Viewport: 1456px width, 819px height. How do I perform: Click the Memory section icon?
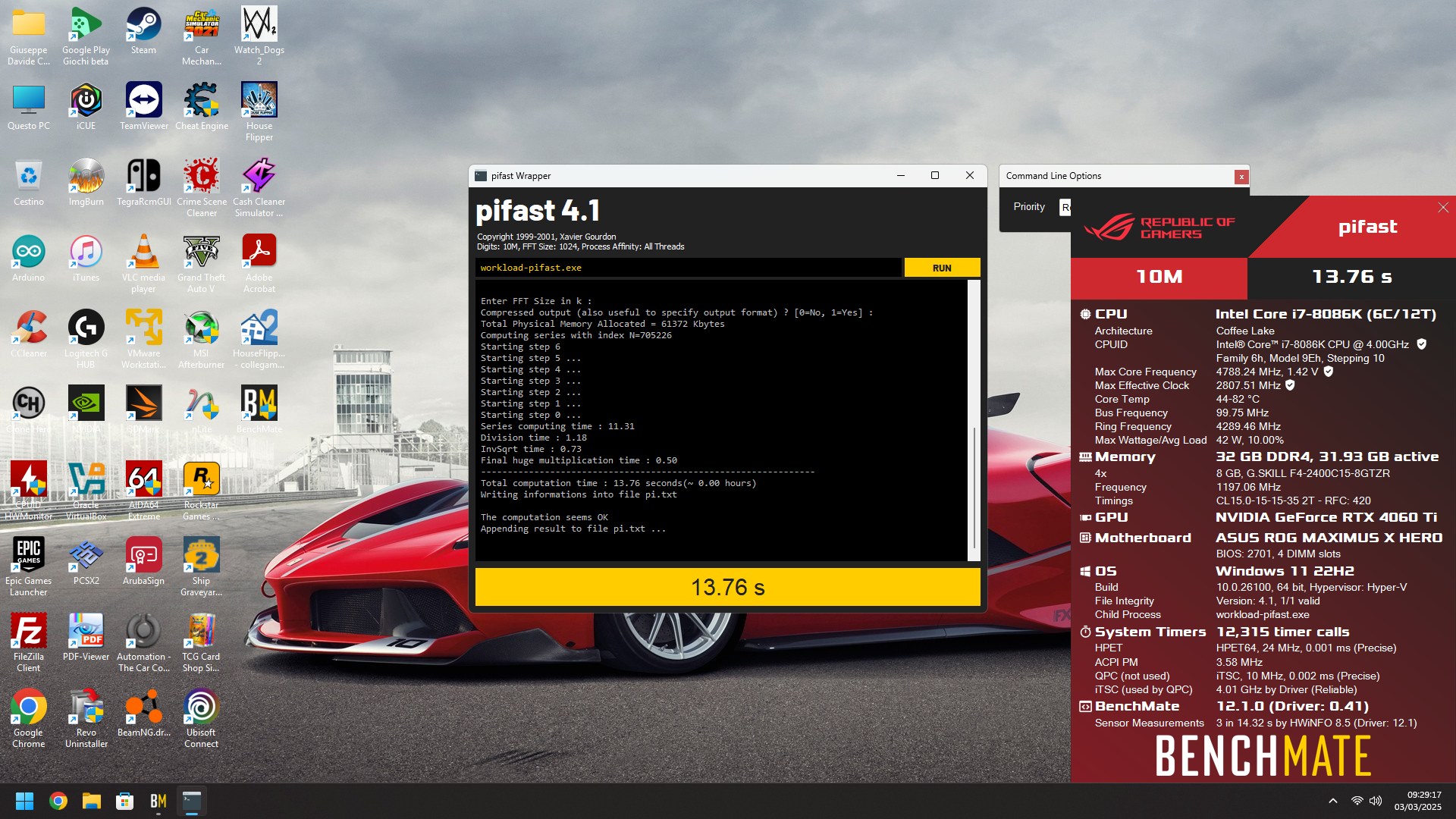click(x=1085, y=457)
